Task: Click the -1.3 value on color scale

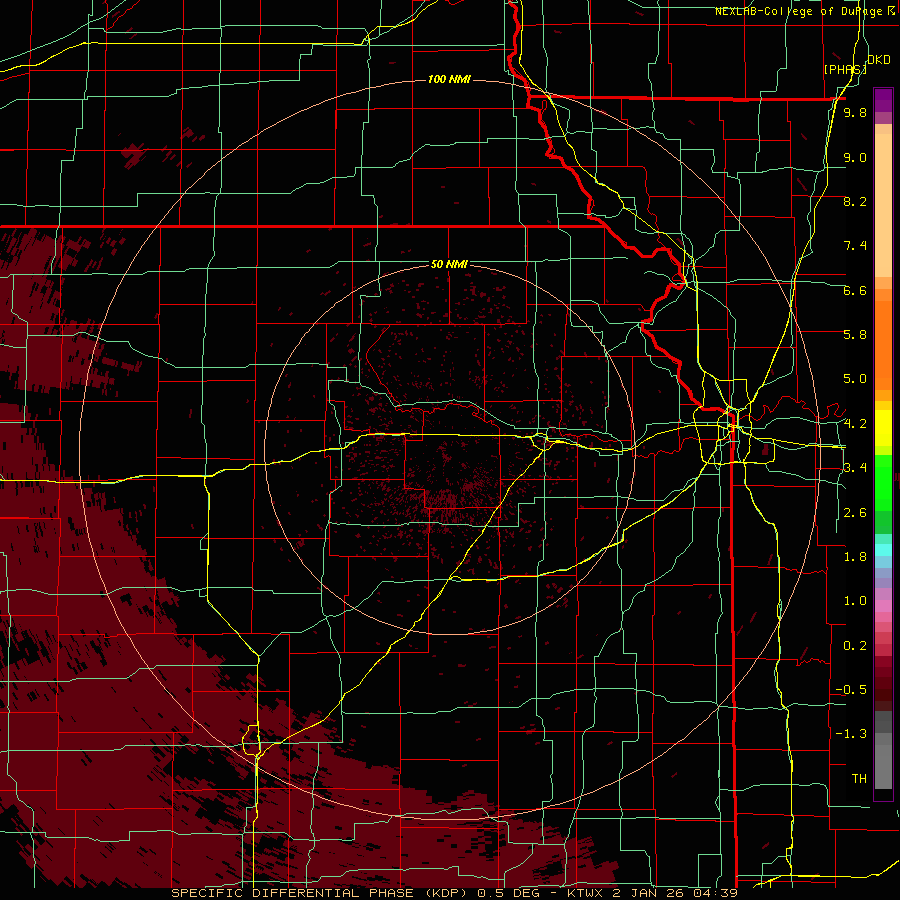Action: click(851, 734)
